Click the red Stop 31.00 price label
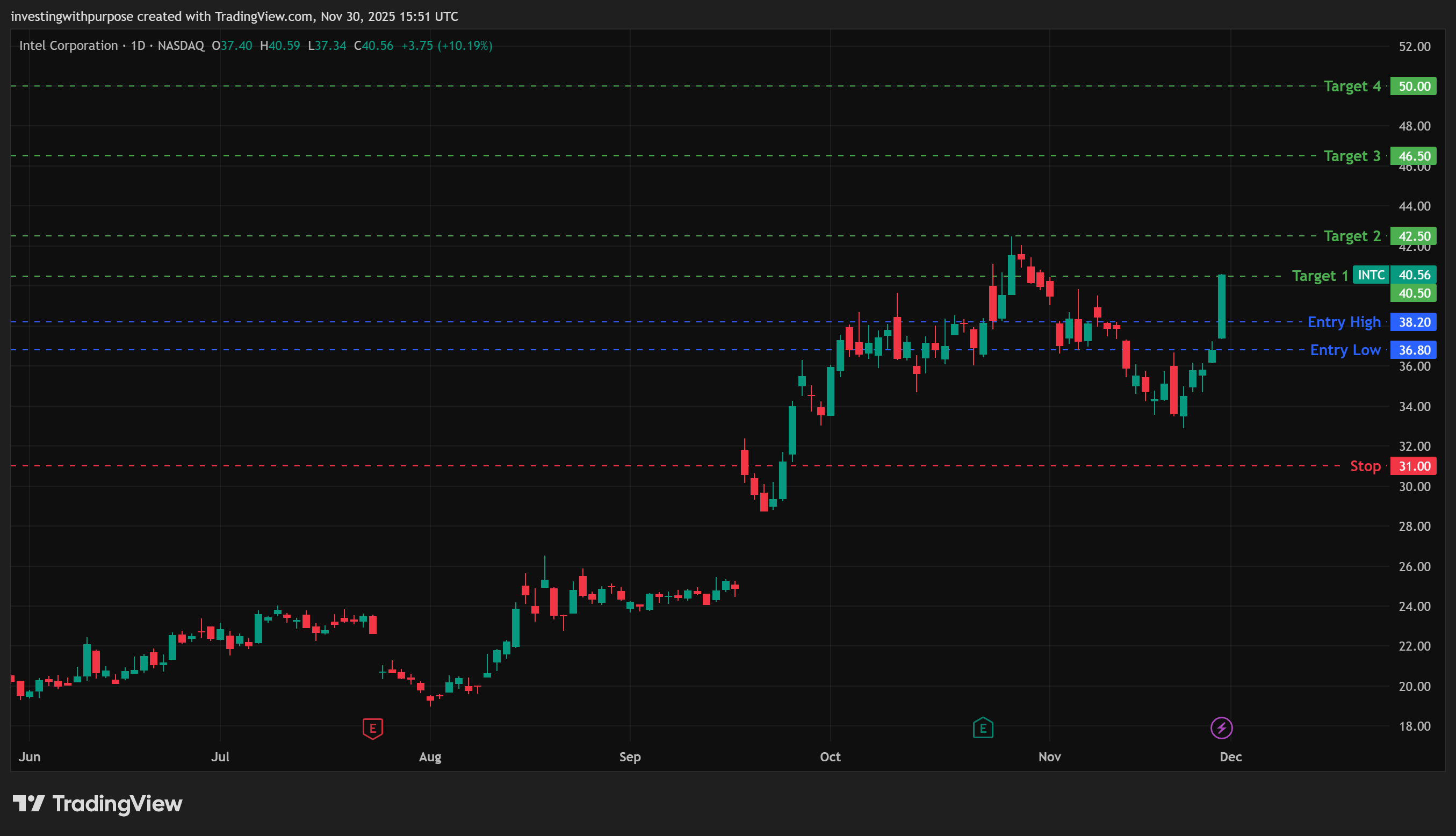1456x836 pixels. point(1413,466)
